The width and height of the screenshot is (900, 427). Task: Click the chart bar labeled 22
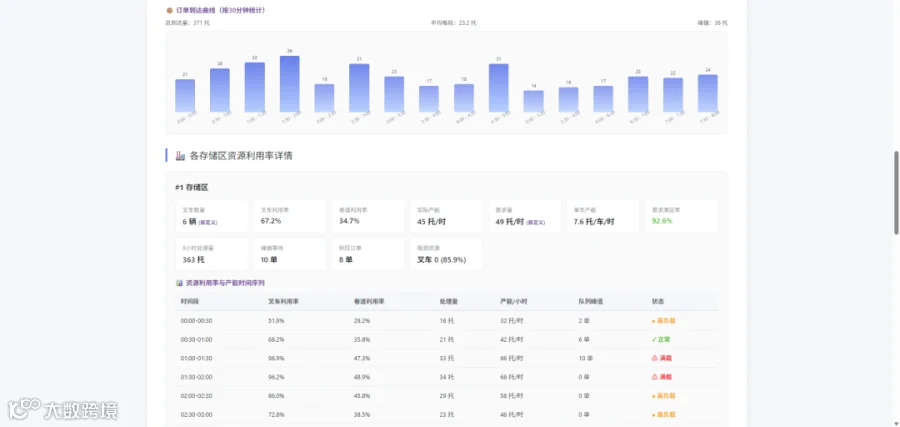[x=673, y=95]
